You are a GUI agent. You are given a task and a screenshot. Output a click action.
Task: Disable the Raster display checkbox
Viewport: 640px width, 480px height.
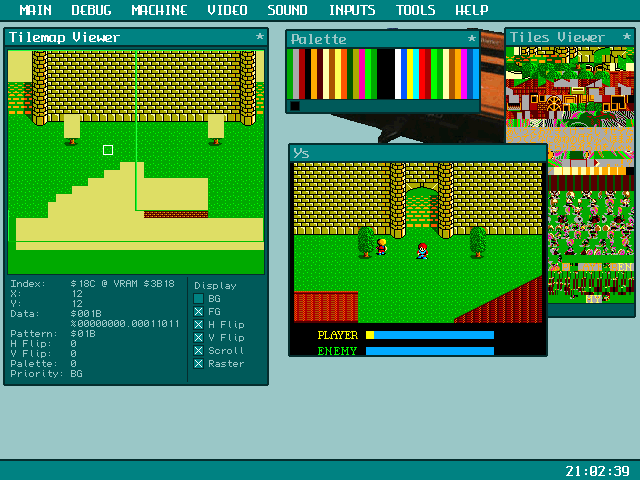(x=198, y=364)
